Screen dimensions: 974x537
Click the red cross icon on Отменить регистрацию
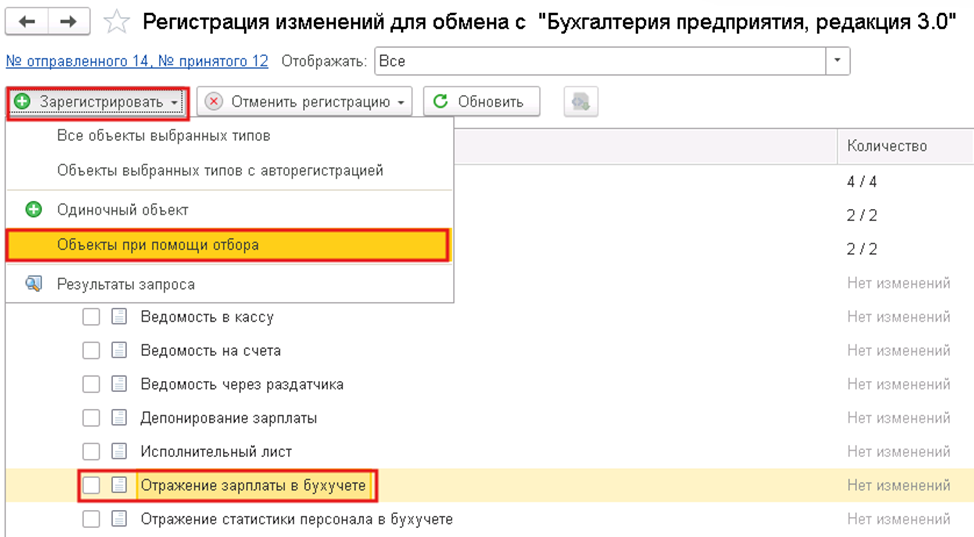click(214, 101)
